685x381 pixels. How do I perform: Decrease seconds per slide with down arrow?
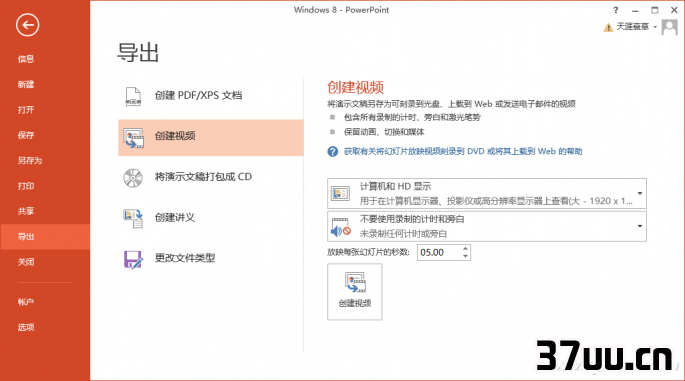[x=465, y=256]
